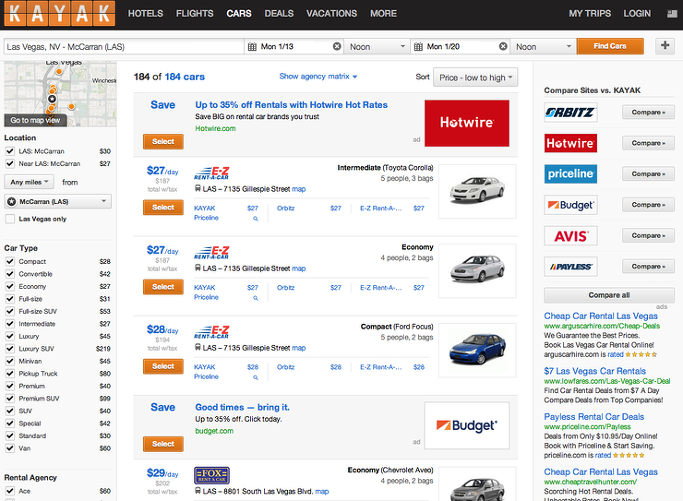The height and width of the screenshot is (501, 683).
Task: Click the Las Vegas, NV location field
Action: (124, 47)
